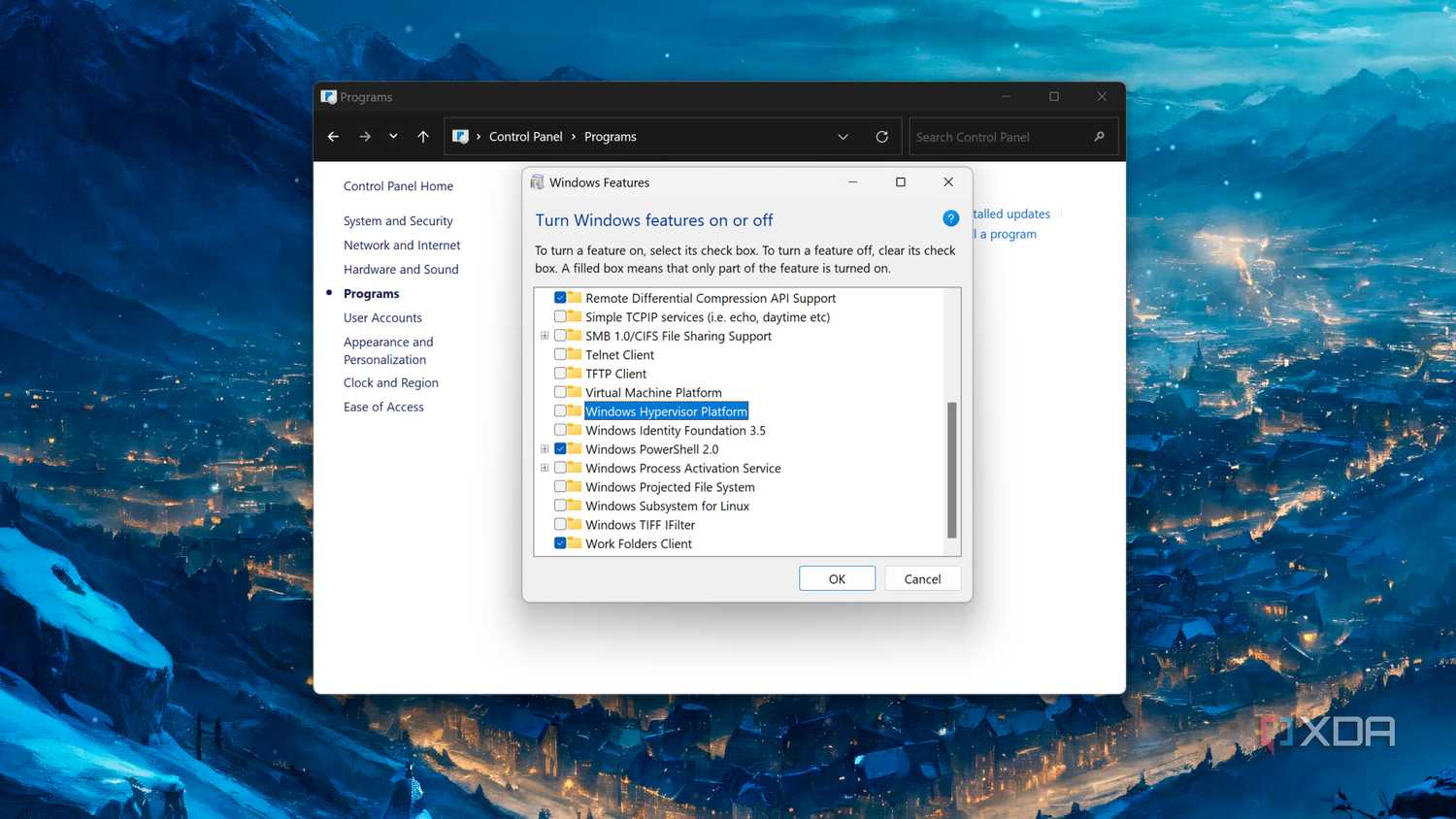Click the Forward arrow in Control Panel
The image size is (1456, 819).
click(x=365, y=137)
